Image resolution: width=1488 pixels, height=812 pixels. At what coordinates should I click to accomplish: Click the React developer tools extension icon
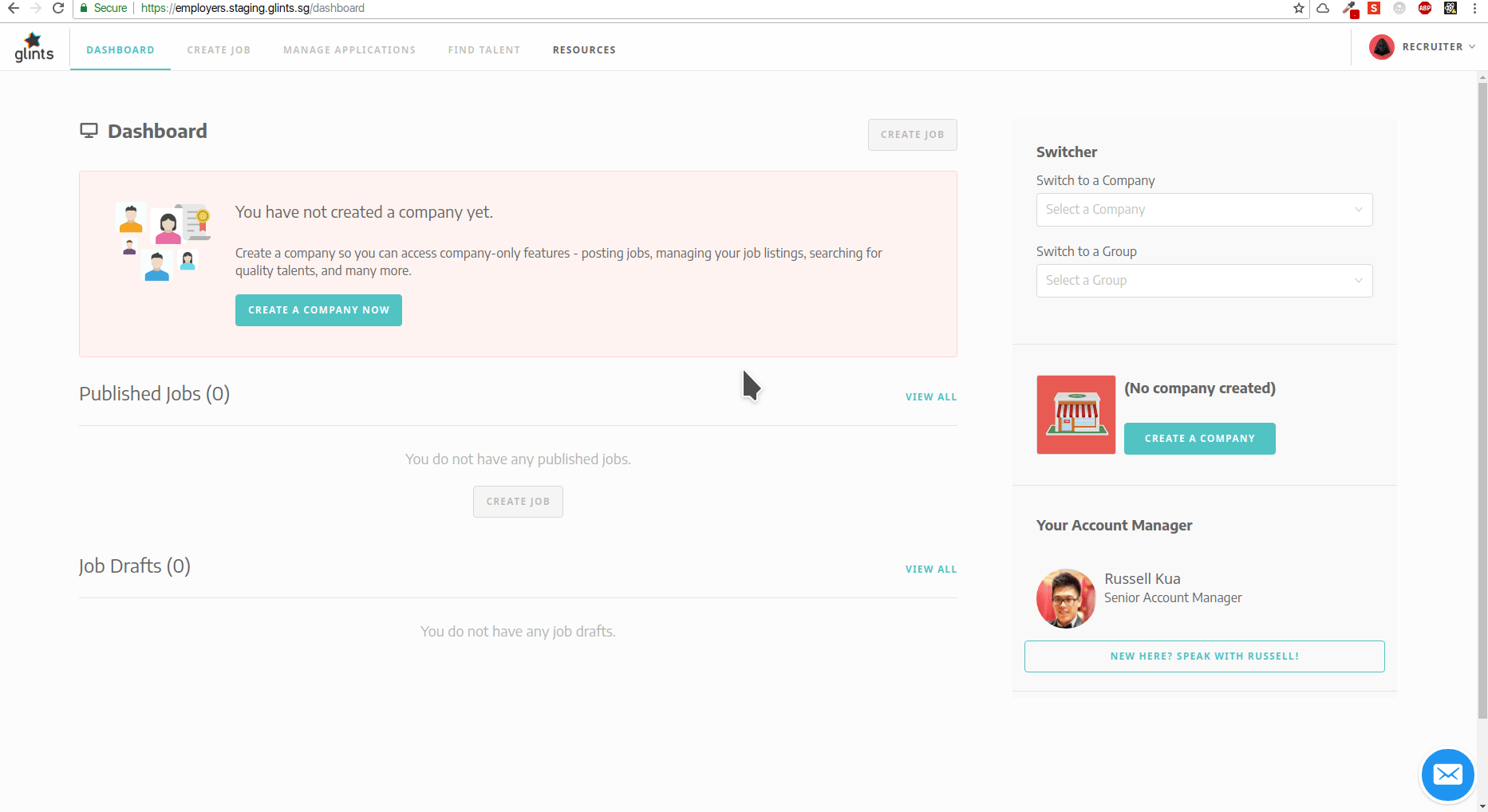[x=1451, y=8]
